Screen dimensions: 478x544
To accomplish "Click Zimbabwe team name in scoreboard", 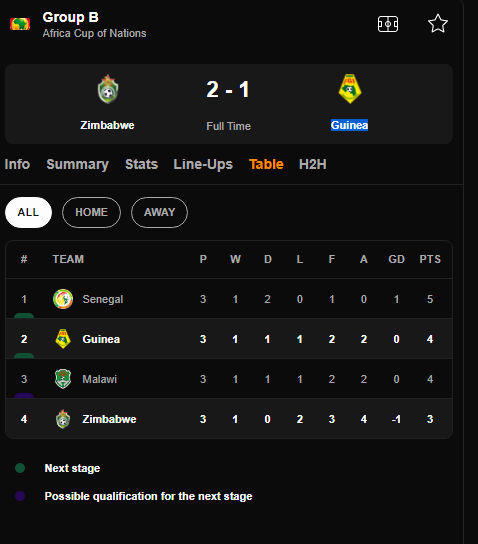I will (107, 125).
